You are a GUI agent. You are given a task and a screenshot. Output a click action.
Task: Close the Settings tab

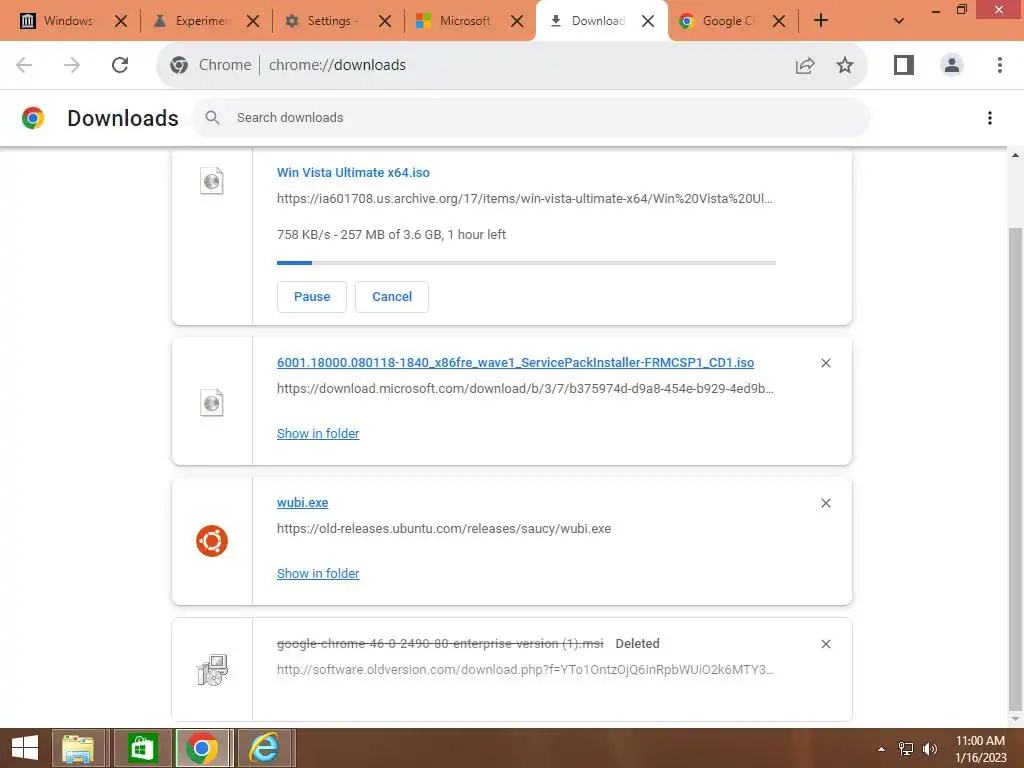tap(385, 21)
